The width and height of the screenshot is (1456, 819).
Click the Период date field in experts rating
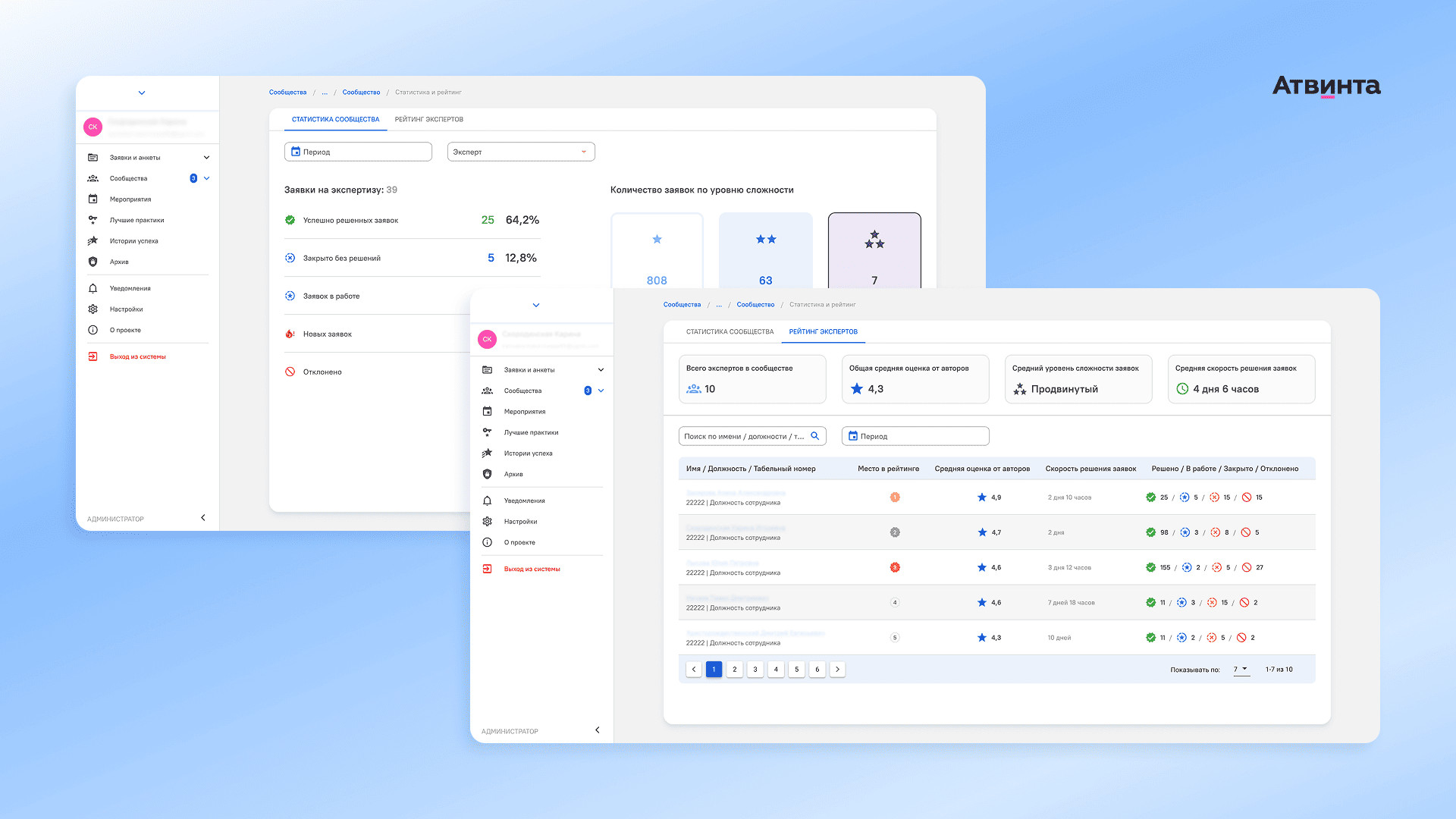(x=915, y=436)
